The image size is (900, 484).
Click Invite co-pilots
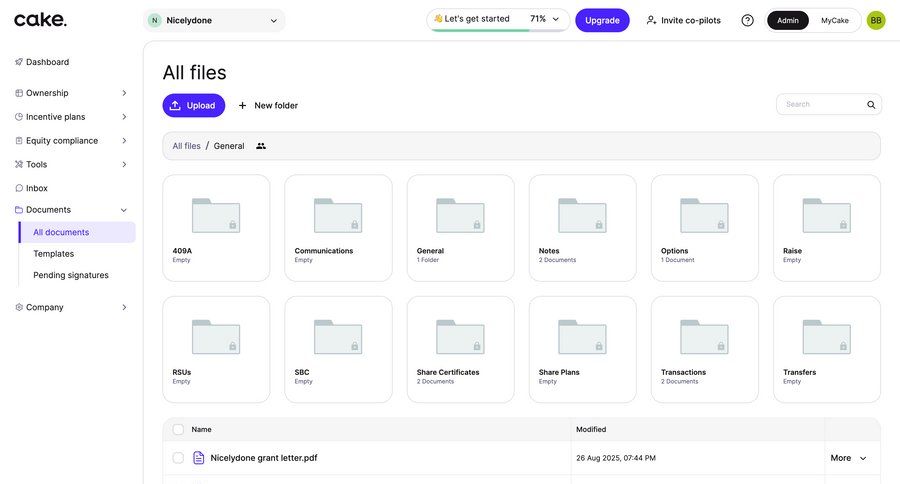click(x=683, y=21)
